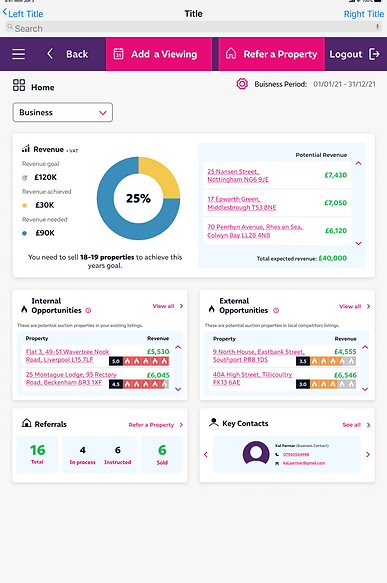Click the Home grid icon
387x583 pixels.
coord(19,85)
